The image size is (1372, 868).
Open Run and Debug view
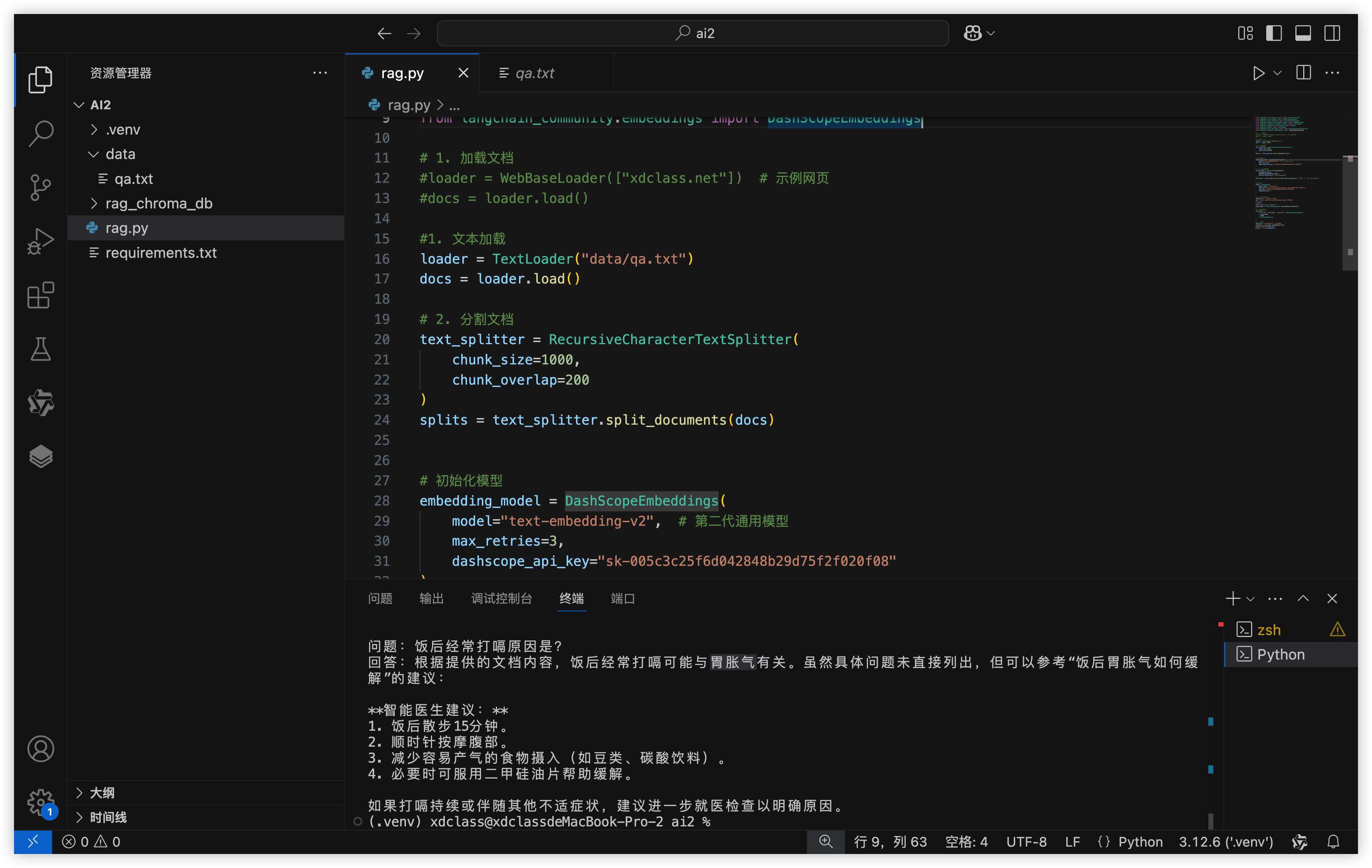tap(40, 241)
